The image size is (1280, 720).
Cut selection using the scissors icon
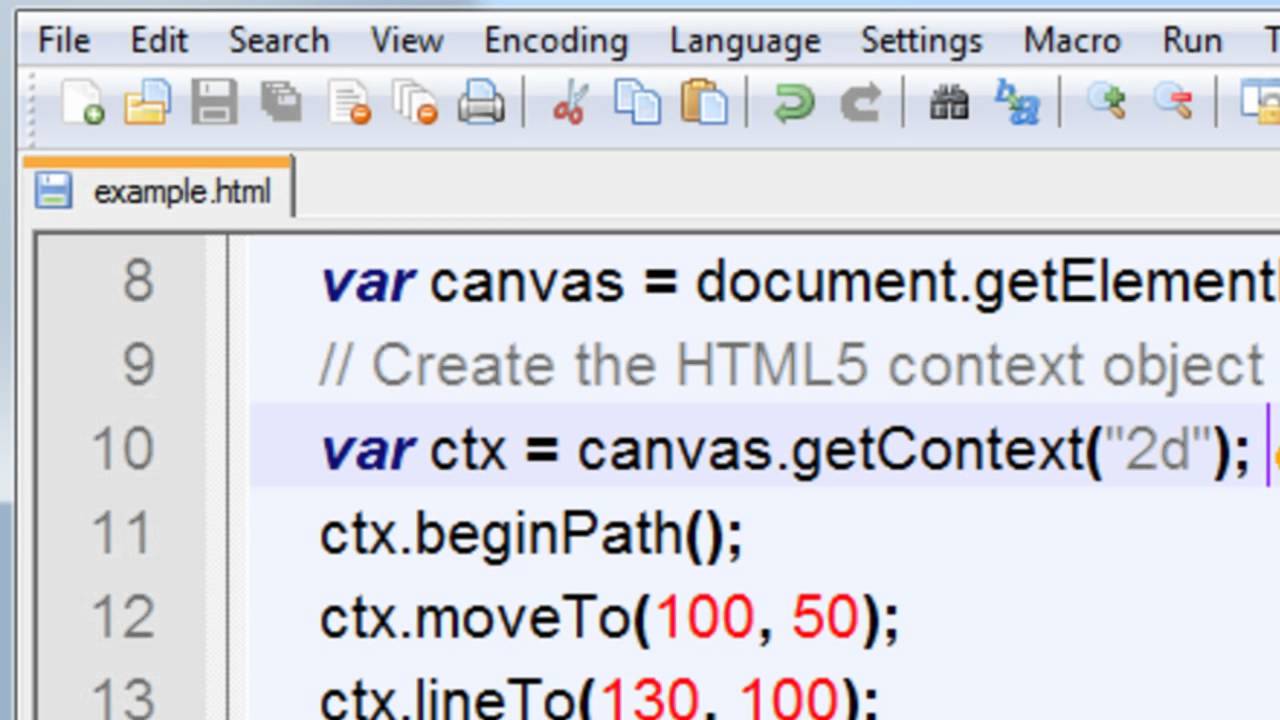tap(571, 102)
